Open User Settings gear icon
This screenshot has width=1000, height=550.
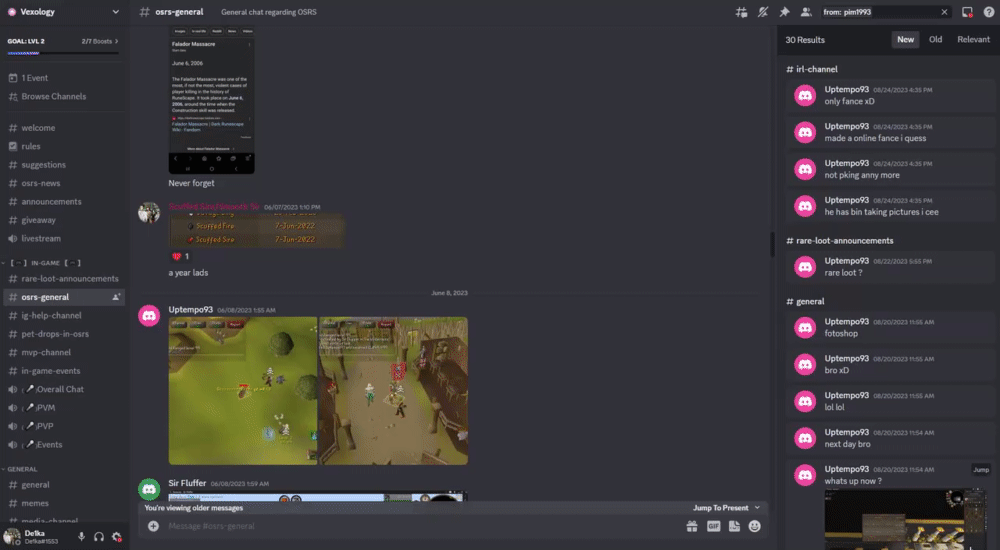coord(117,537)
